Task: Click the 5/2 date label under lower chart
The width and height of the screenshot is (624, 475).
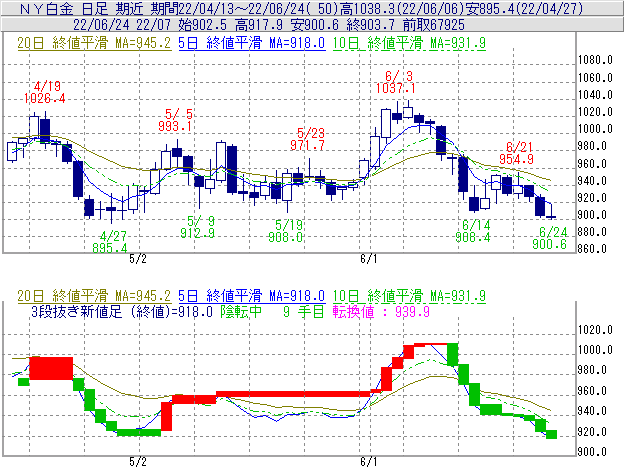Action: click(x=138, y=462)
